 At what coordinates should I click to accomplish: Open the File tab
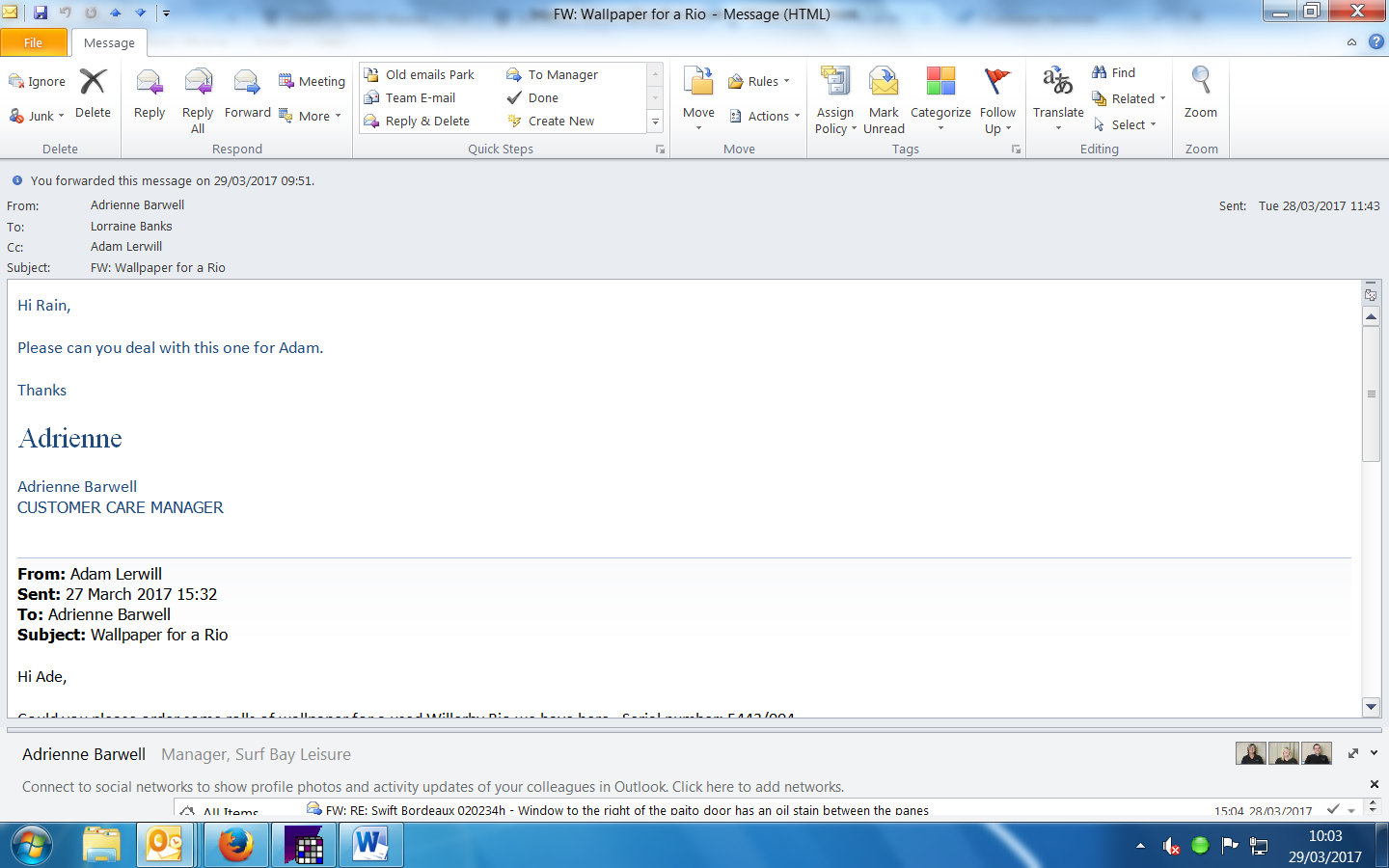34,42
